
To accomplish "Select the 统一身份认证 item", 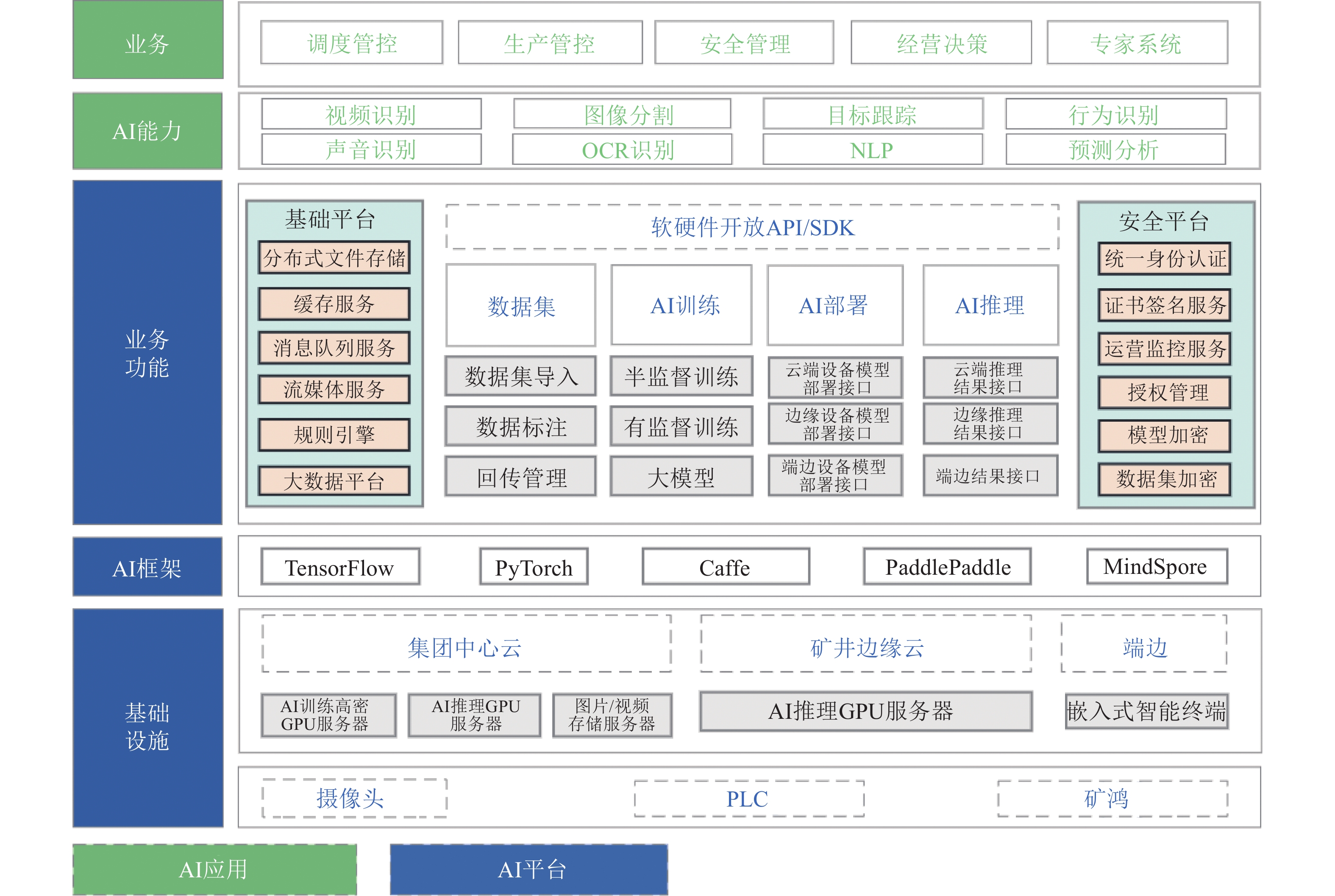I will coord(1164,259).
